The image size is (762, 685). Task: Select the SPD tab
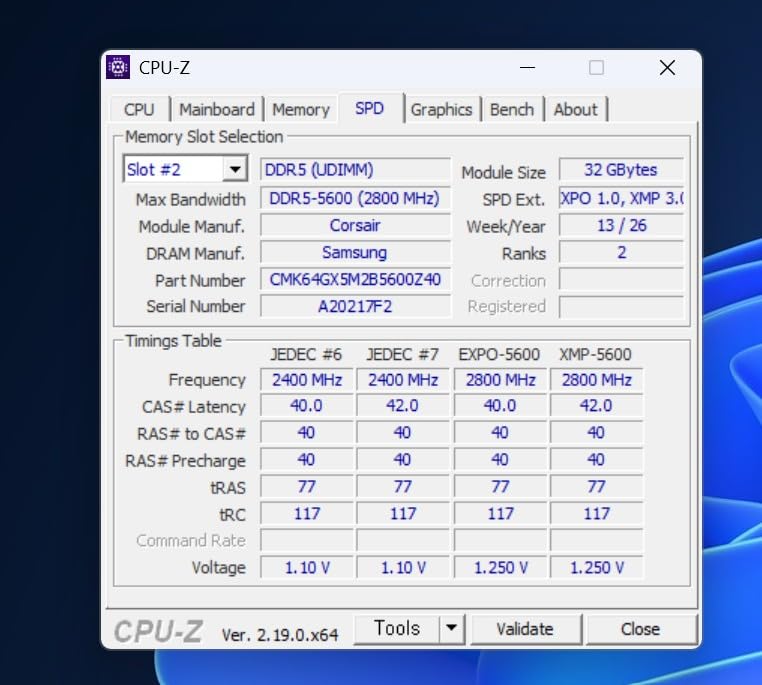pyautogui.click(x=370, y=108)
